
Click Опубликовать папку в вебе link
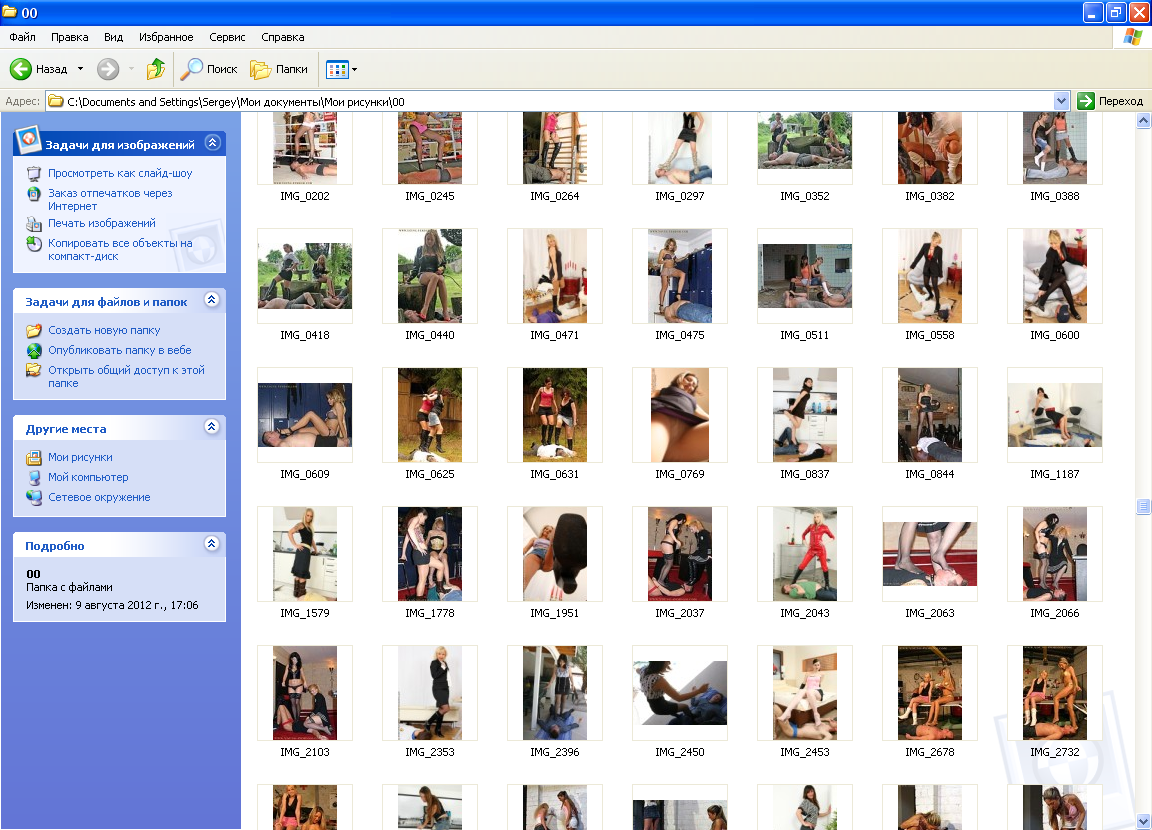click(x=120, y=350)
